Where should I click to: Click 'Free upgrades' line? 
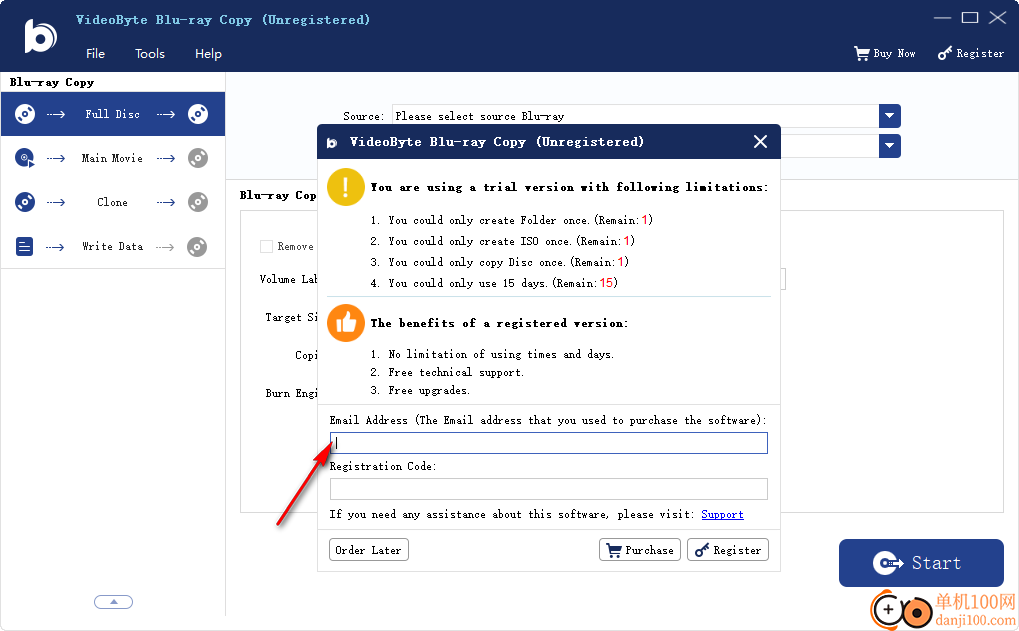click(x=420, y=391)
